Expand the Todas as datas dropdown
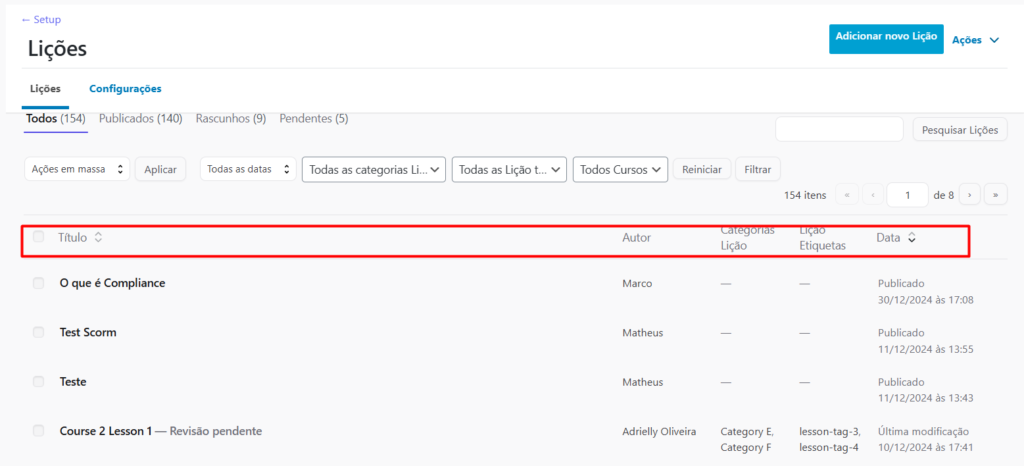1024x466 pixels. click(248, 170)
